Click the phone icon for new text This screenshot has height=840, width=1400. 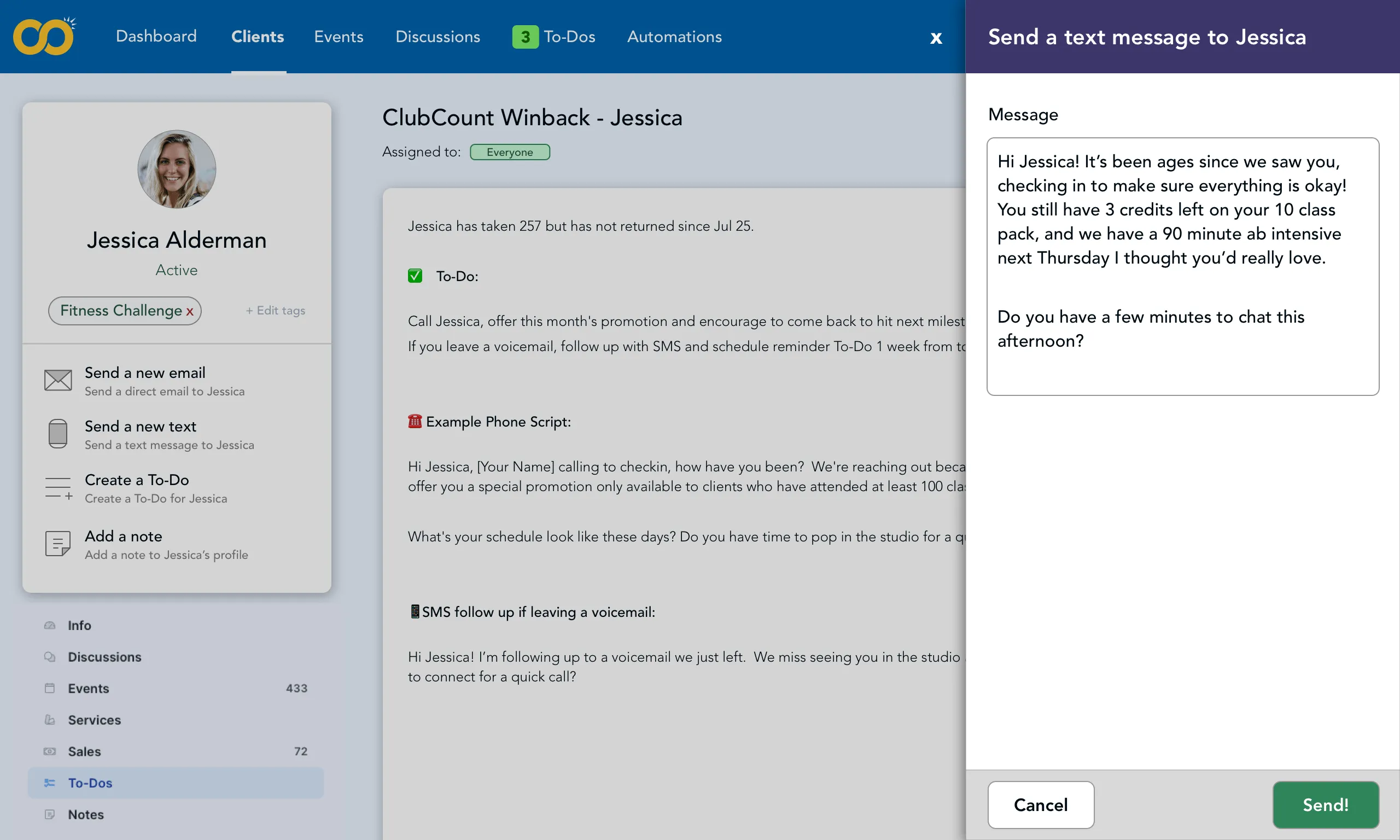coord(58,434)
